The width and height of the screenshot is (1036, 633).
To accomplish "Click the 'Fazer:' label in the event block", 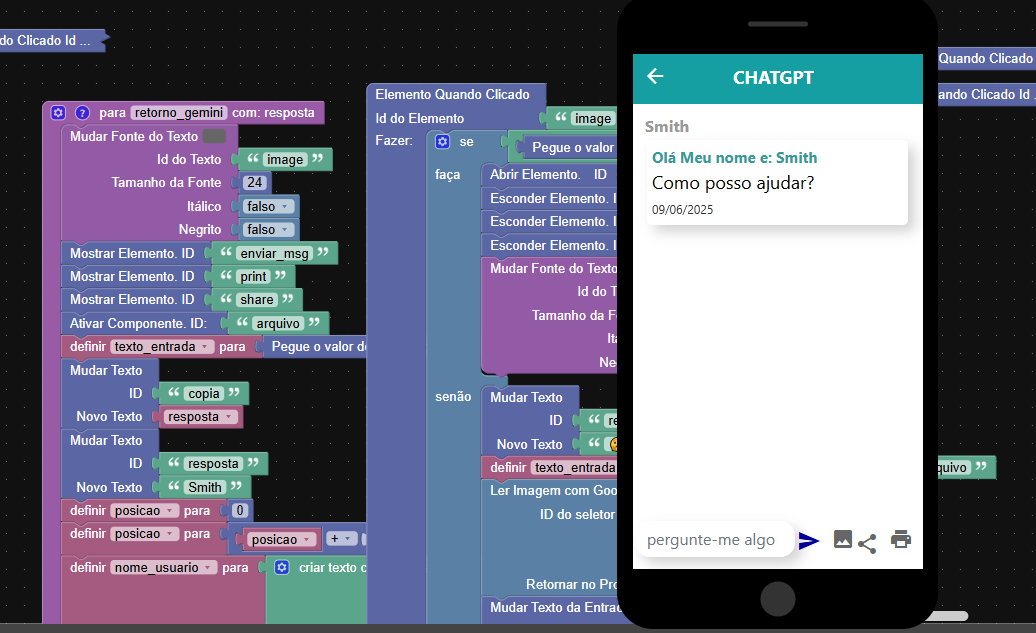I will (x=394, y=141).
